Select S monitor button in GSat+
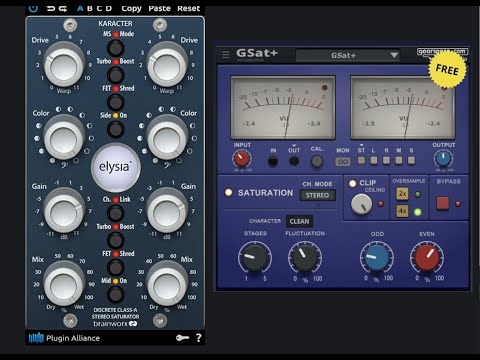 pyautogui.click(x=411, y=160)
